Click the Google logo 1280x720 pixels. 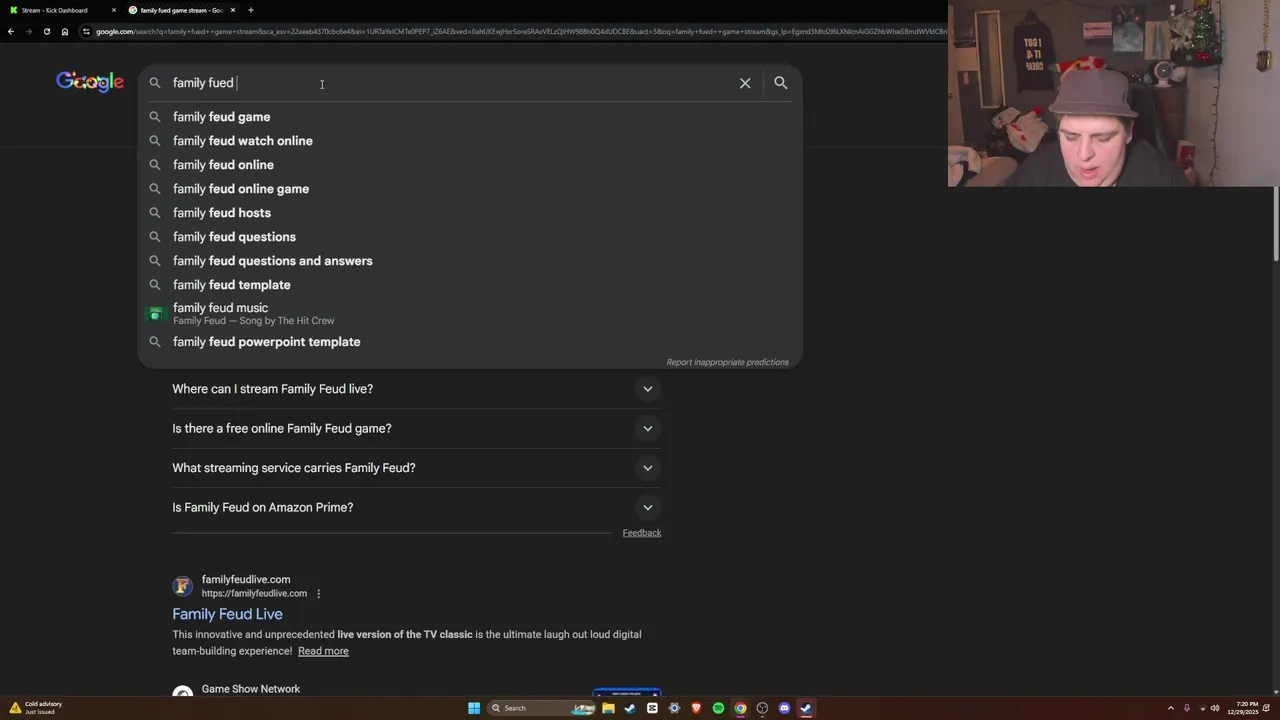[x=90, y=82]
